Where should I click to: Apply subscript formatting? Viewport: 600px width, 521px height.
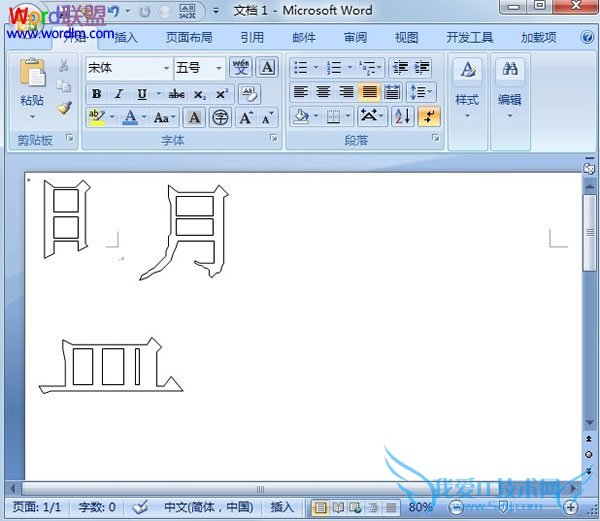(x=200, y=94)
